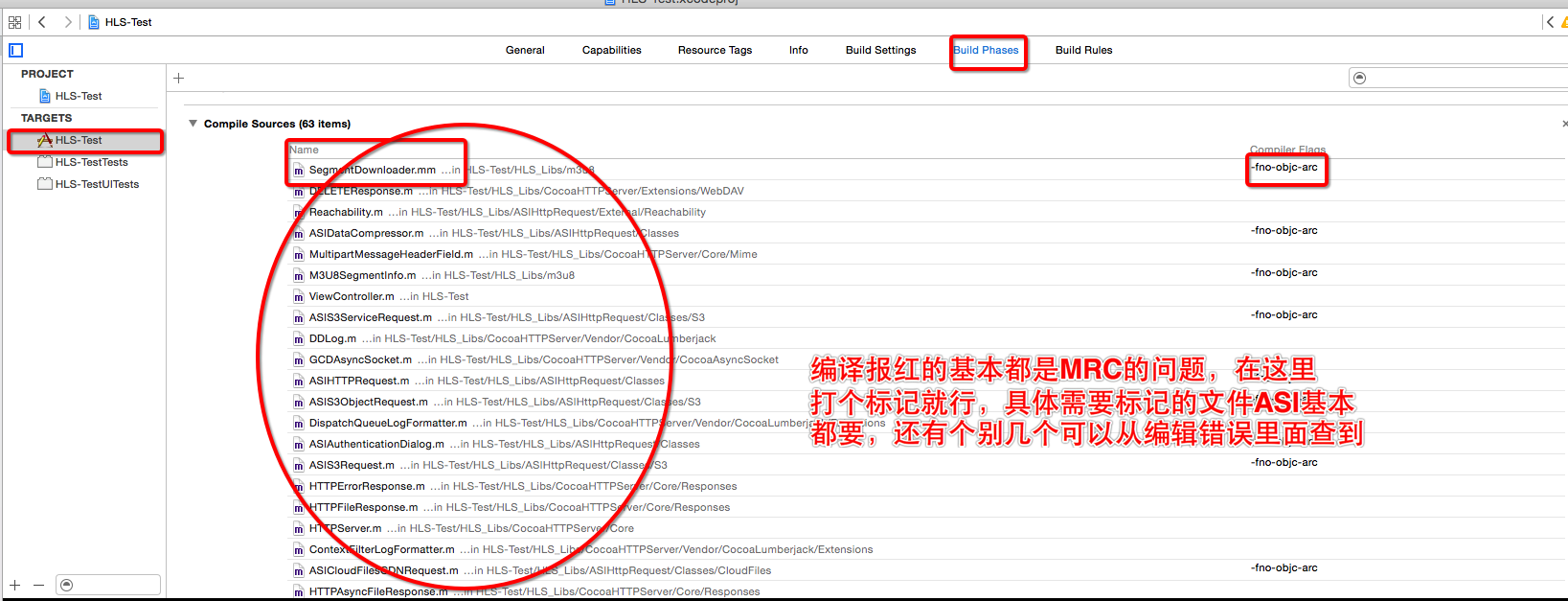Click compiler flag of SegmentDownloader.mm
This screenshot has height=601, width=1568.
[x=1284, y=168]
